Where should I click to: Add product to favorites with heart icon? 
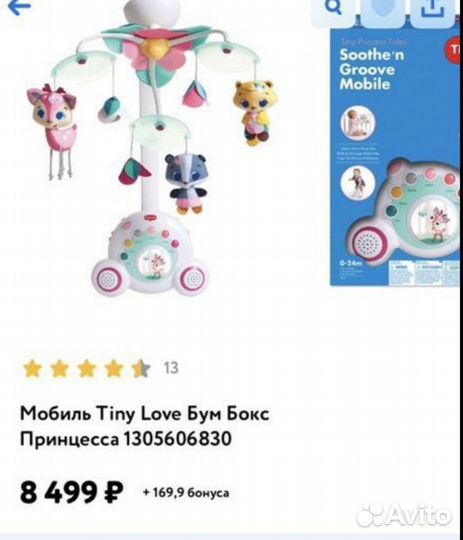point(383,10)
